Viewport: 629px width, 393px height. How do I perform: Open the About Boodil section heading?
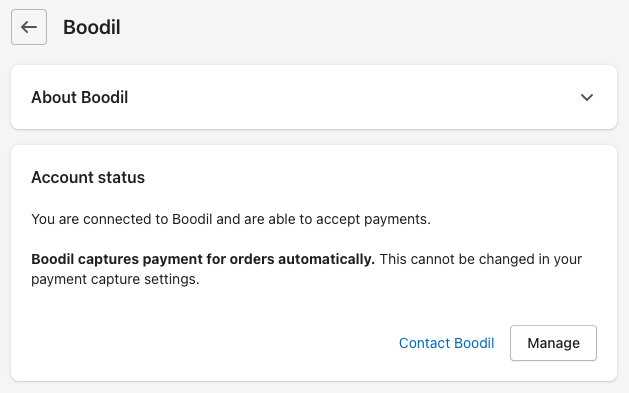79,97
